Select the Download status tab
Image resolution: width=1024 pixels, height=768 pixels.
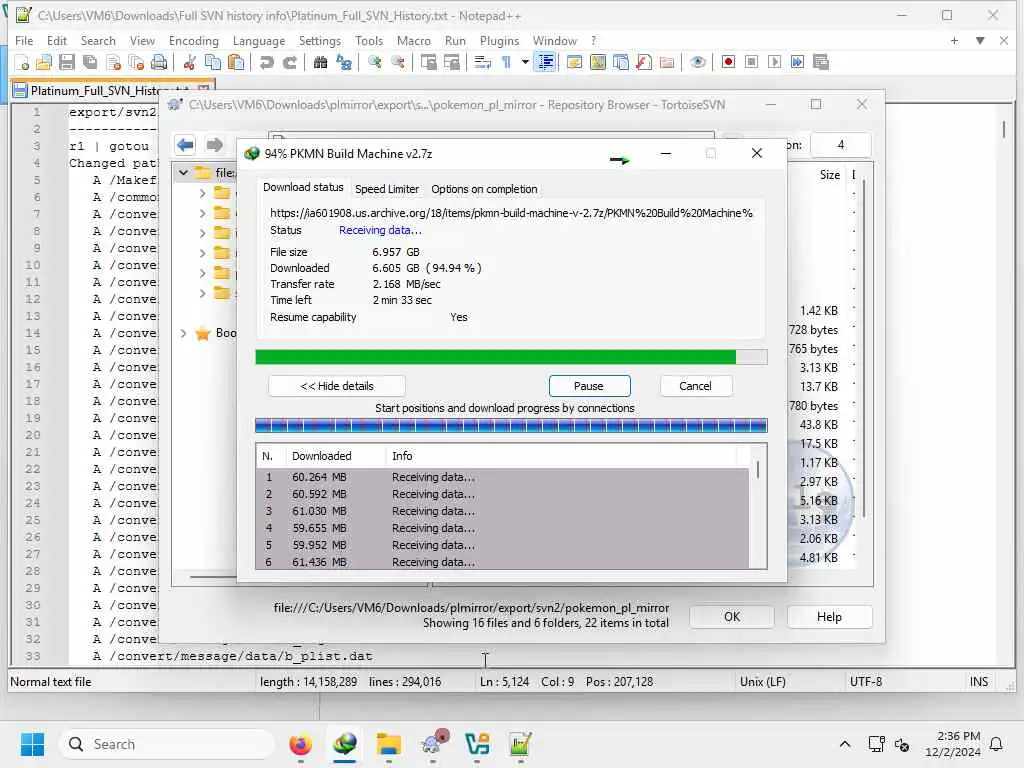pos(303,187)
